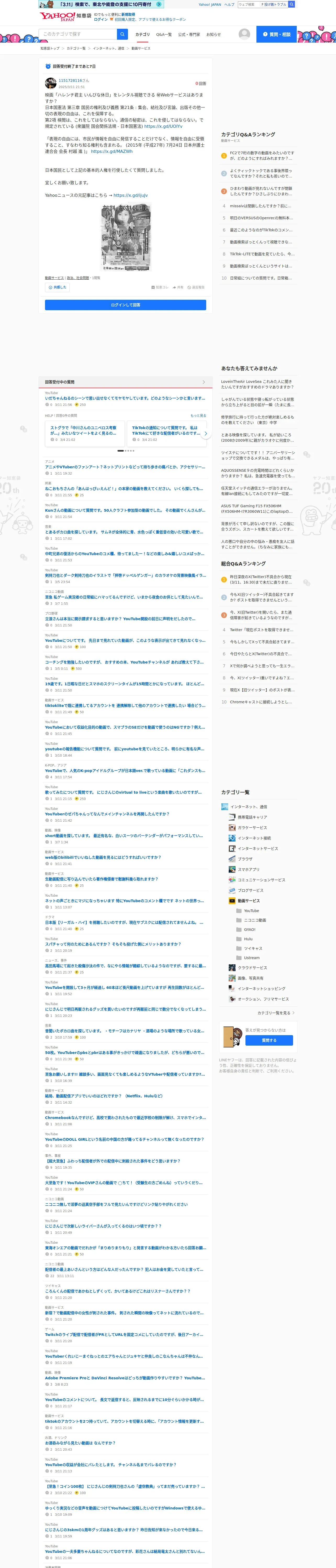Click the GYAO! folder icon
Image resolution: width=336 pixels, height=1568 pixels.
coord(239,930)
